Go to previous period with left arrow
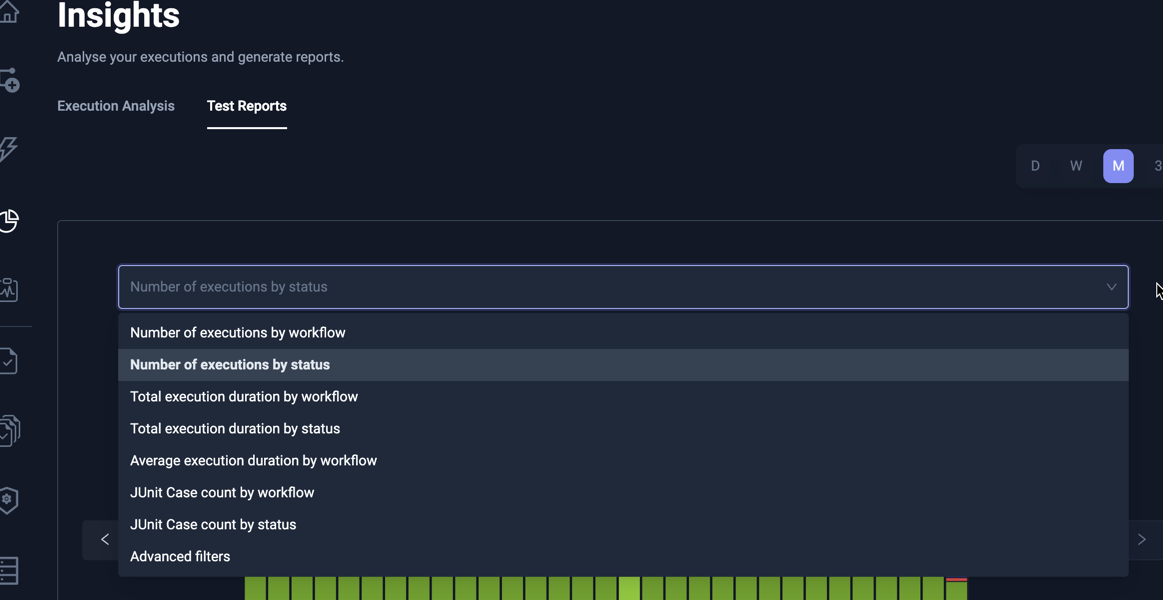This screenshot has height=600, width=1163. pyautogui.click(x=105, y=539)
